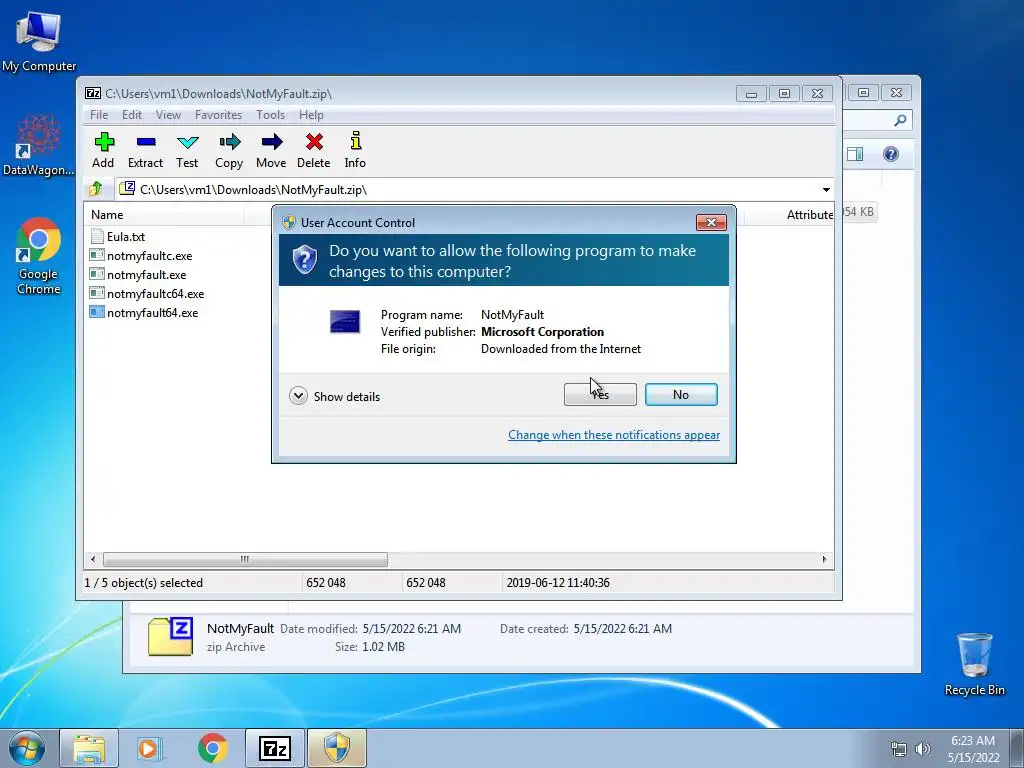Click the scrollbar right arrow

pos(824,559)
